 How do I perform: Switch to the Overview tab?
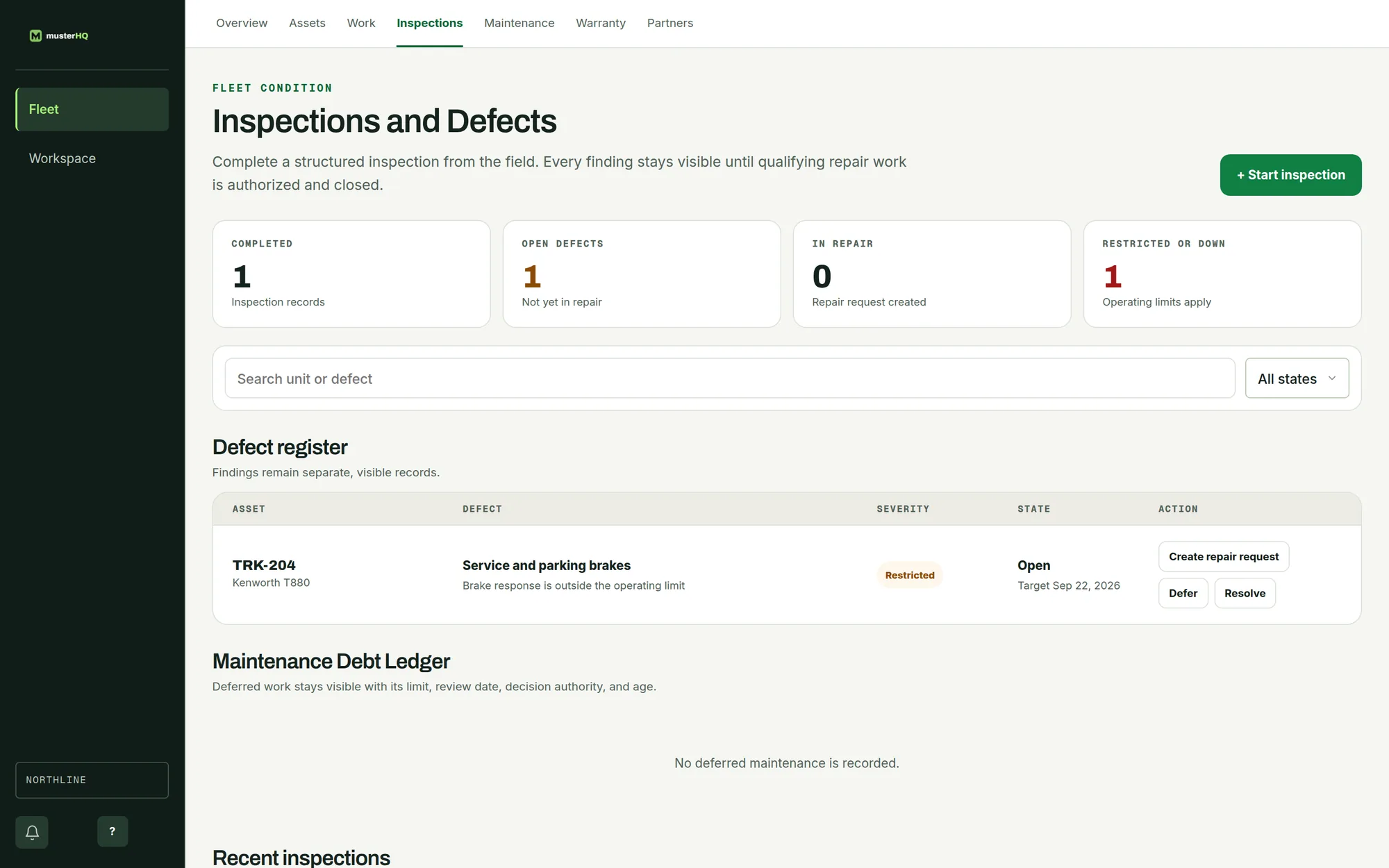(x=242, y=23)
